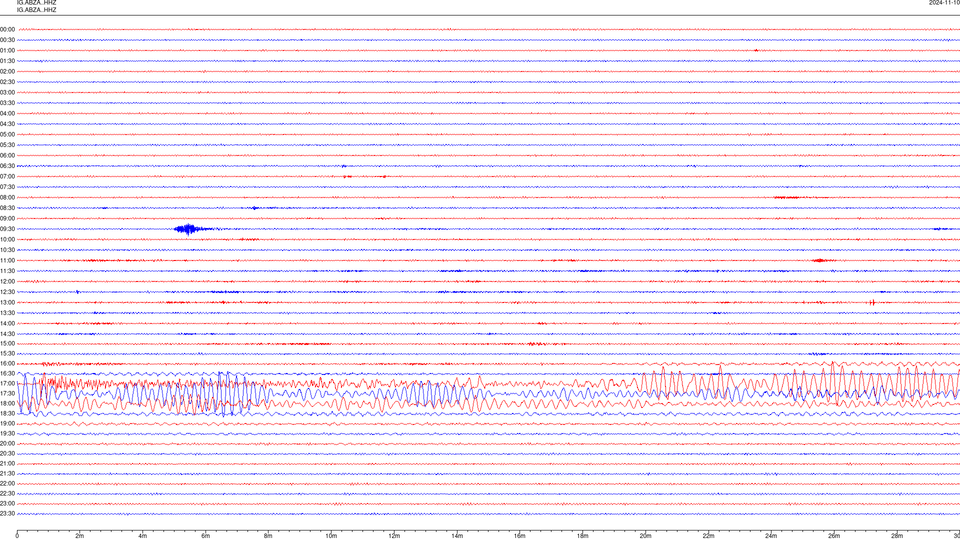This screenshot has width=960, height=540.
Task: Select the 16:00 row label
Action: coord(7,364)
